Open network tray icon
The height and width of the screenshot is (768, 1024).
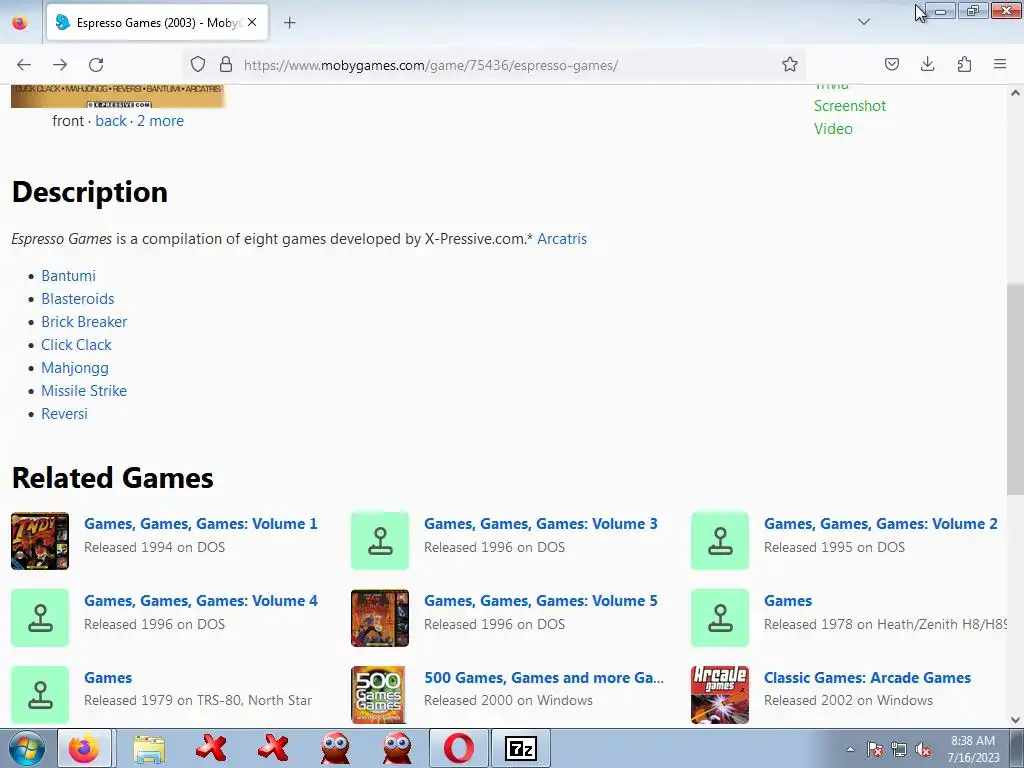click(x=899, y=750)
